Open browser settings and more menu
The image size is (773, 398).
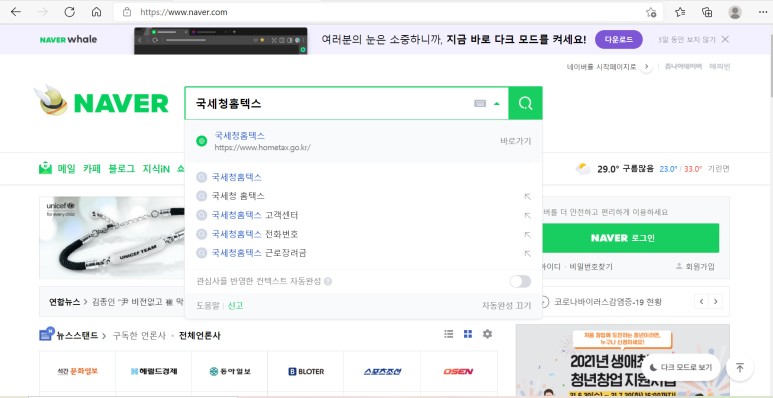(x=763, y=12)
